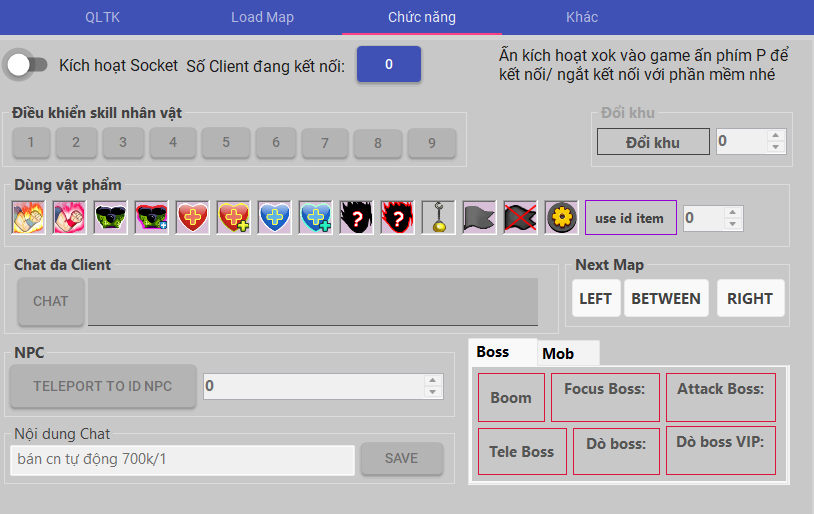Save the chat content with SAVE
The width and height of the screenshot is (814, 514).
[402, 458]
